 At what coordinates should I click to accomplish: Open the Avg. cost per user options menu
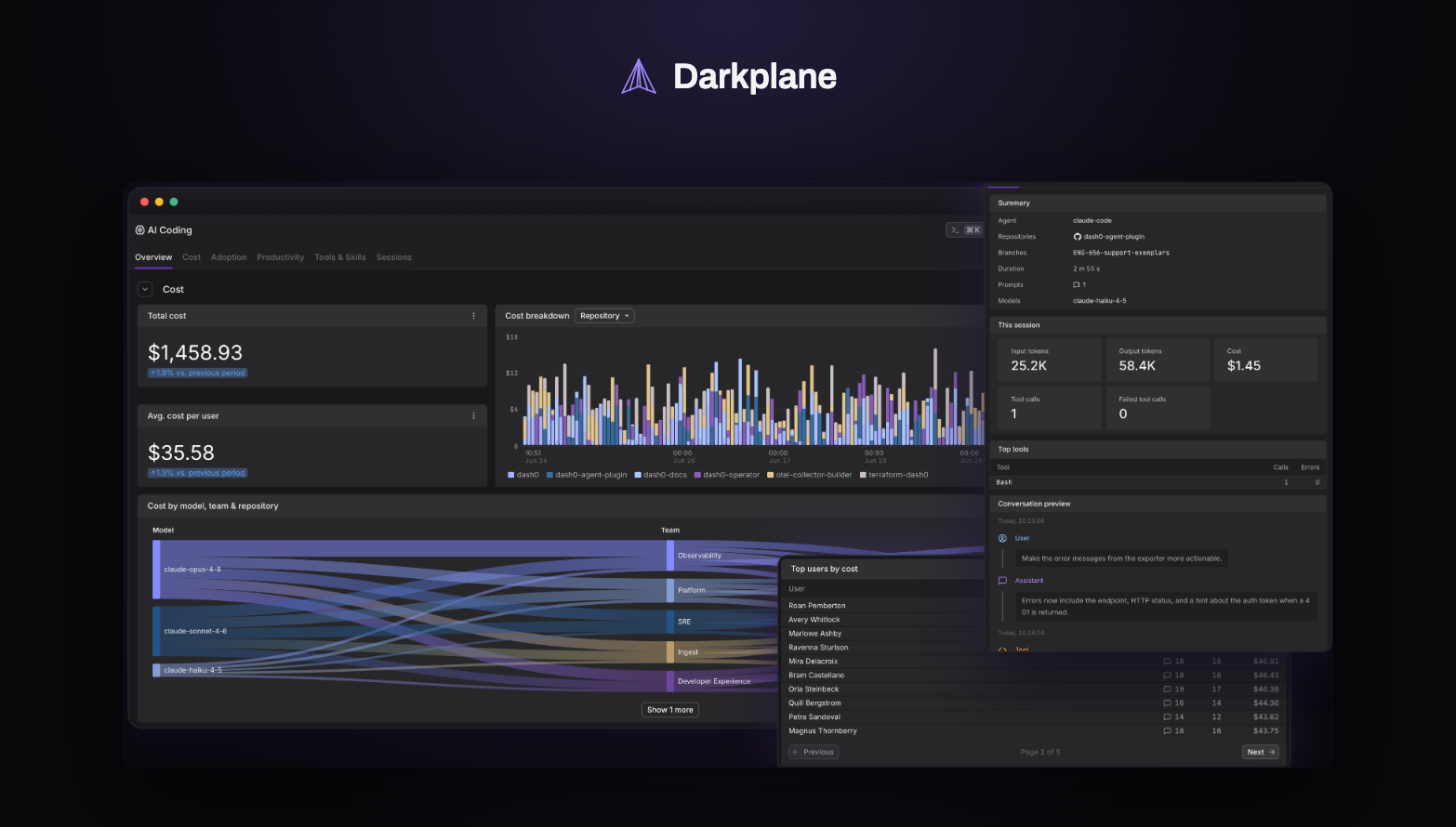[x=473, y=416]
